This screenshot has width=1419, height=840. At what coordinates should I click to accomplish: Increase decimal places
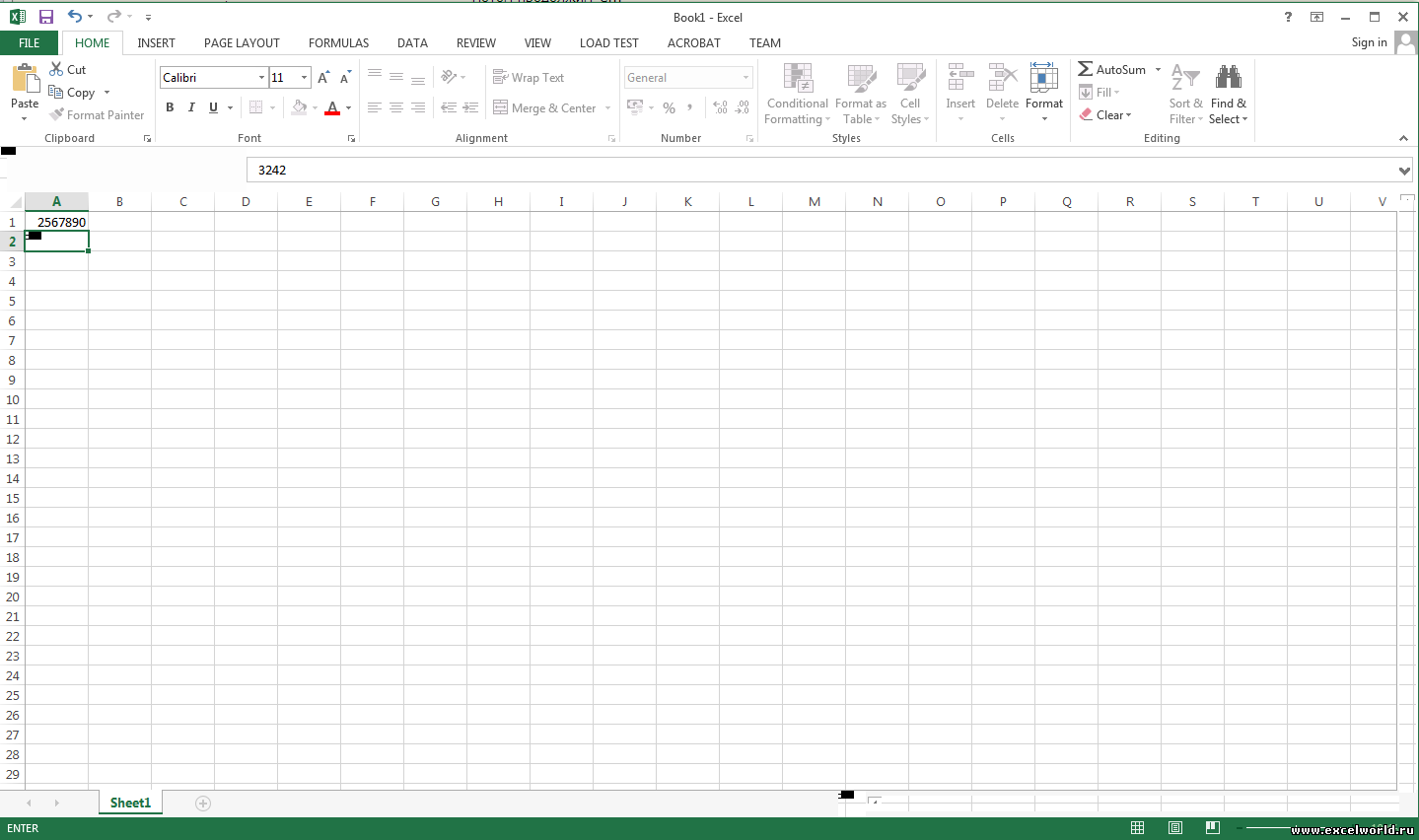720,107
